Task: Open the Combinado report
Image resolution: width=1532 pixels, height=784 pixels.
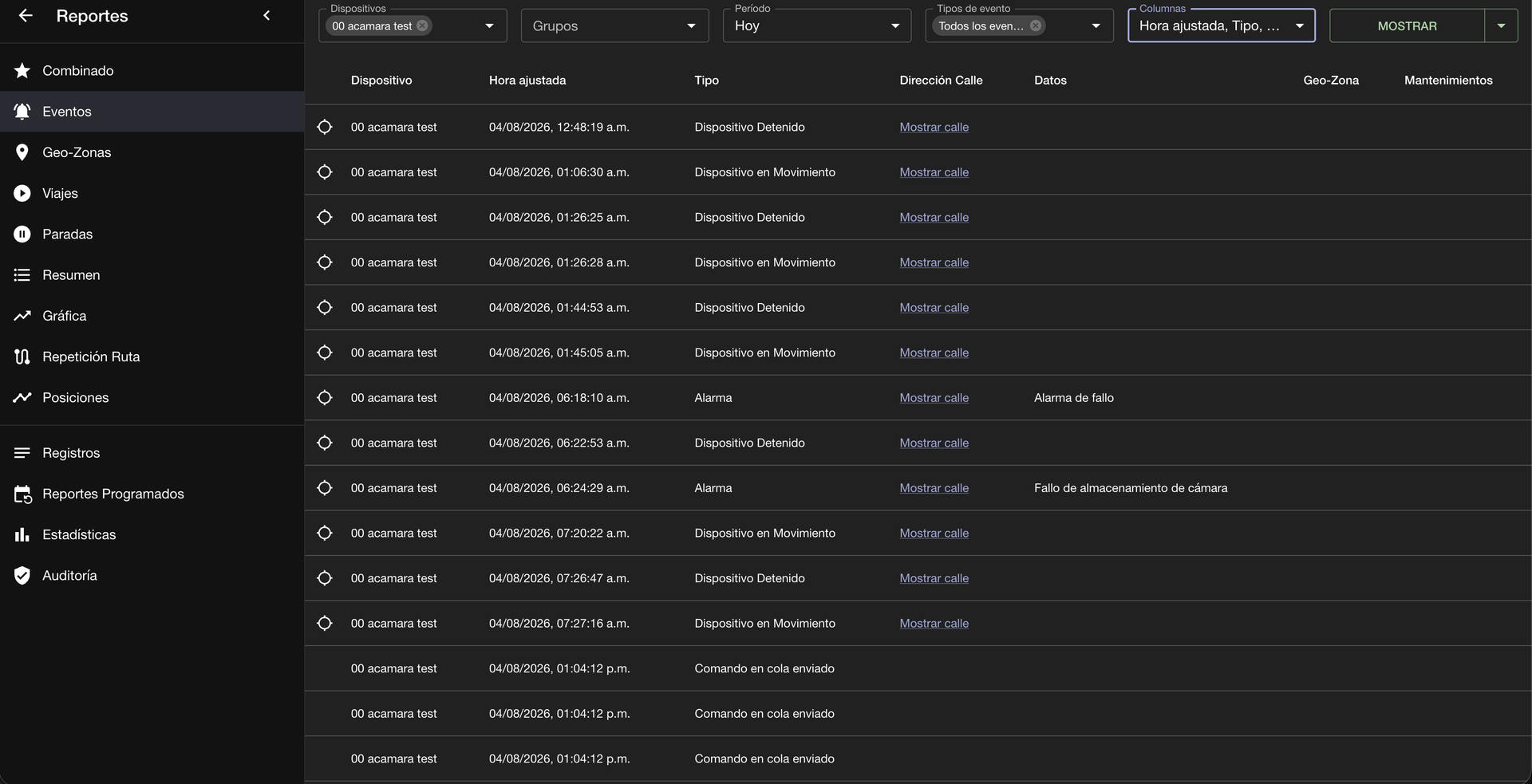Action: click(152, 71)
